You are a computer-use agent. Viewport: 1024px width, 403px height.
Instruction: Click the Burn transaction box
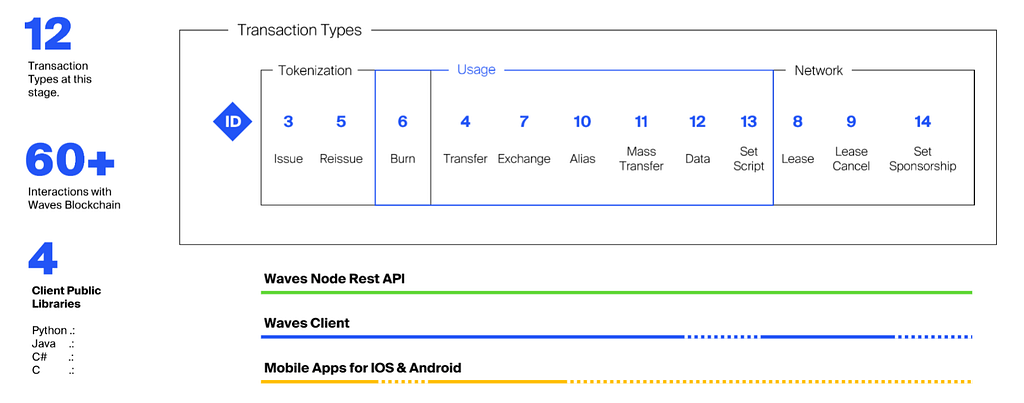pyautogui.click(x=403, y=138)
